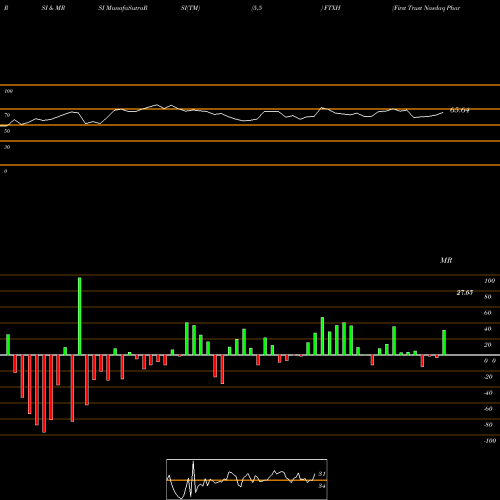Click the 'SI & MR' header label
The width and height of the screenshot is (500, 500).
(x=53, y=8)
